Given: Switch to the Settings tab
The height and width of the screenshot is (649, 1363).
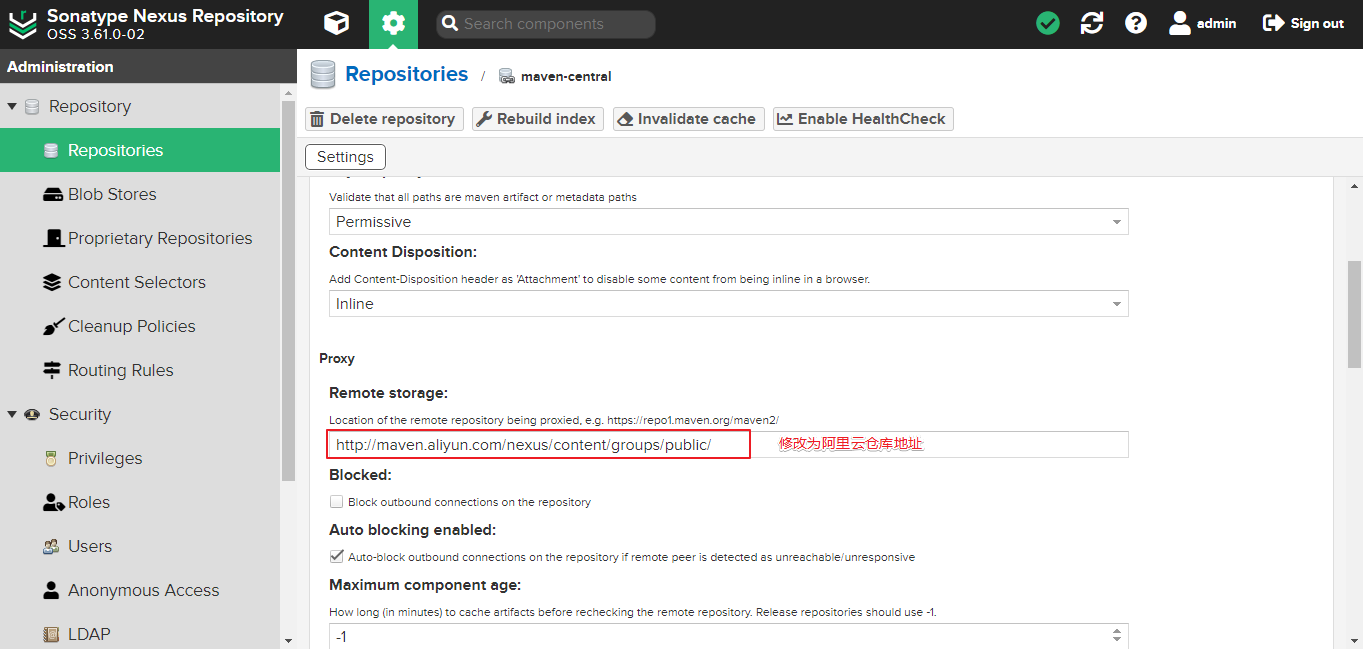Looking at the screenshot, I should pos(345,157).
